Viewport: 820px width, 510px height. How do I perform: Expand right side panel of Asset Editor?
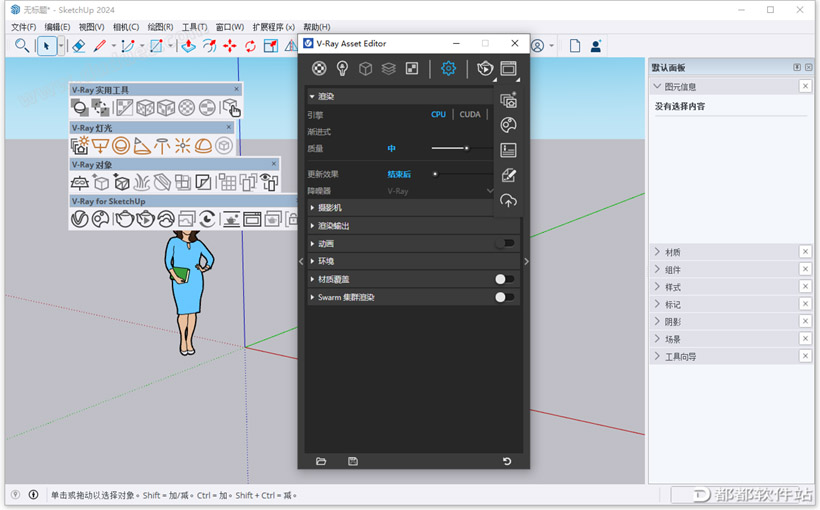click(526, 262)
